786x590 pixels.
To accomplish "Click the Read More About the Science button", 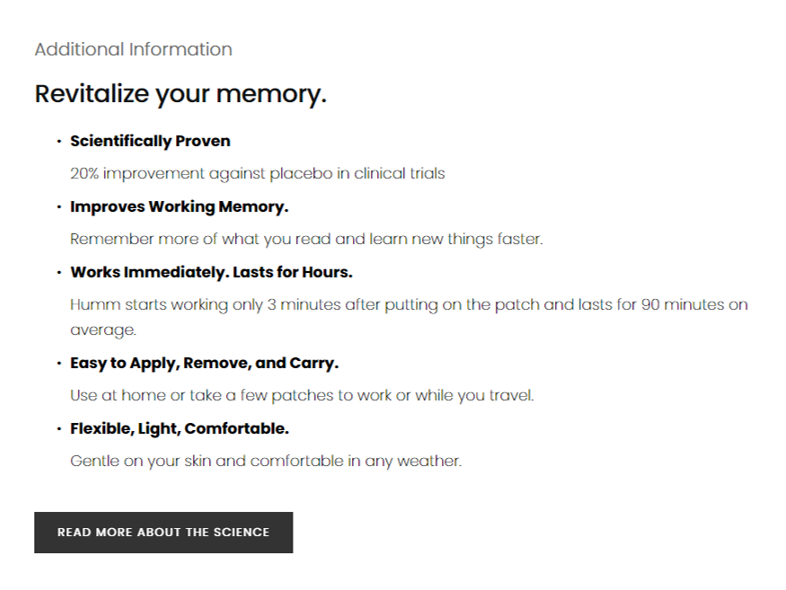I will [163, 532].
